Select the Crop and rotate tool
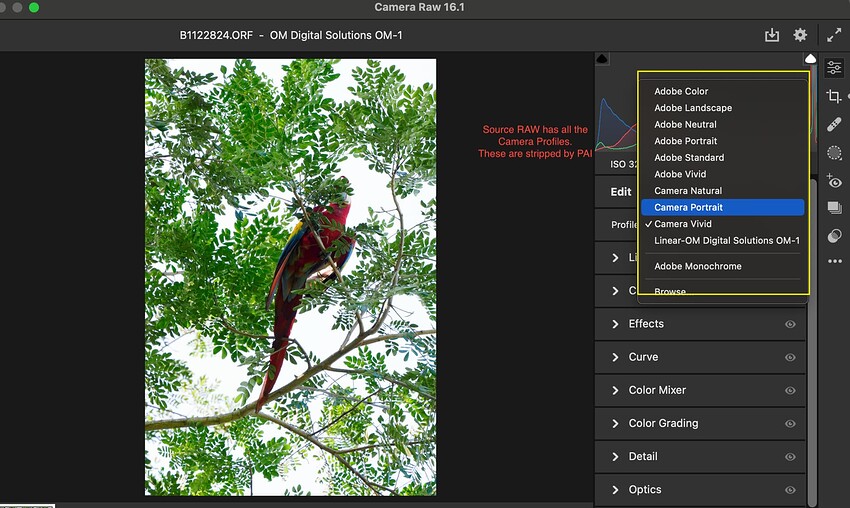 tap(834, 97)
